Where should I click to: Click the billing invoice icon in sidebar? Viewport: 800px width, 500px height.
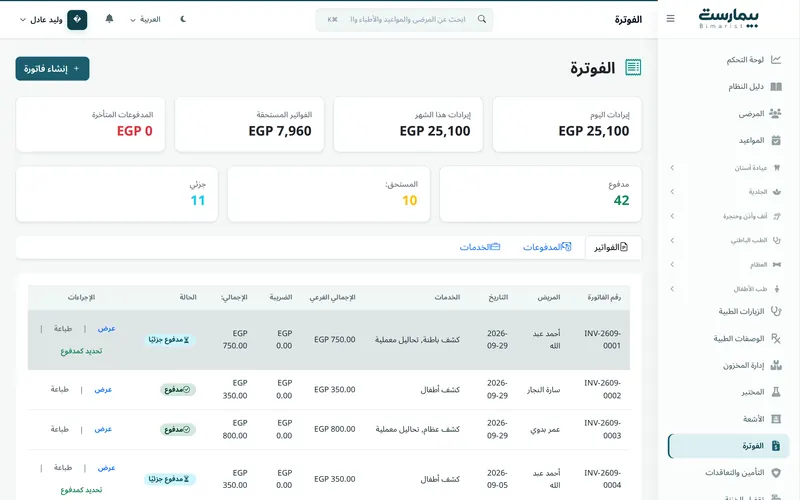(x=776, y=446)
